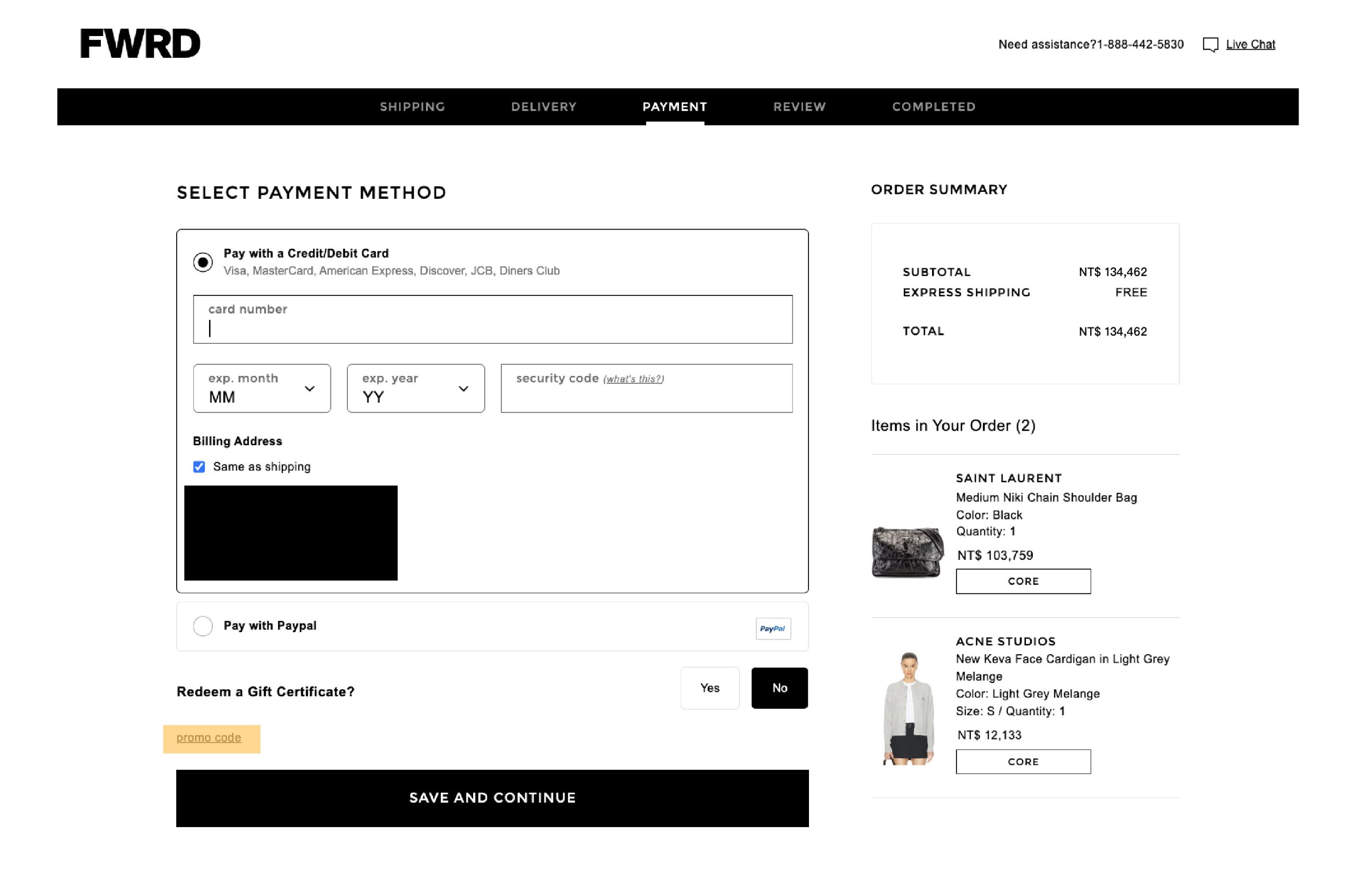Click the CORE badge under Acne Studios
The width and height of the screenshot is (1358, 896).
[x=1023, y=761]
